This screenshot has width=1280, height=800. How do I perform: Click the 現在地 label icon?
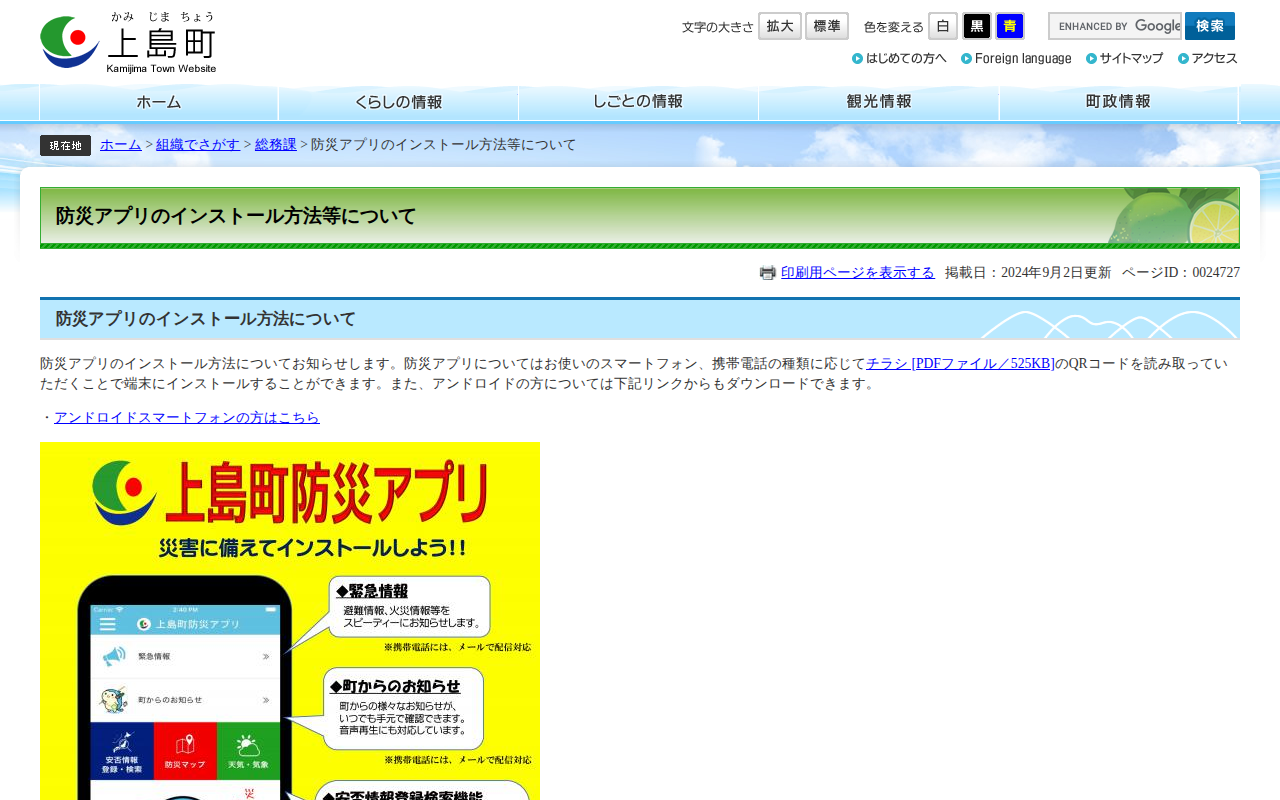66,145
